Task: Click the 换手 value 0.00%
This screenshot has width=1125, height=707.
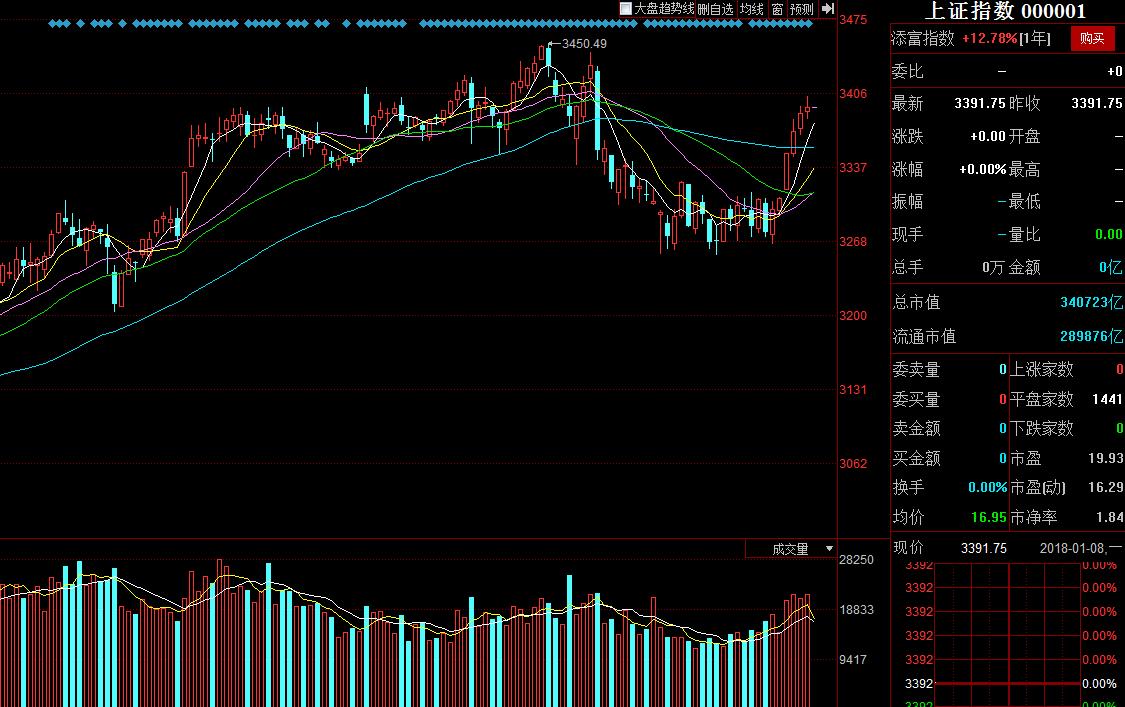Action: [x=987, y=487]
